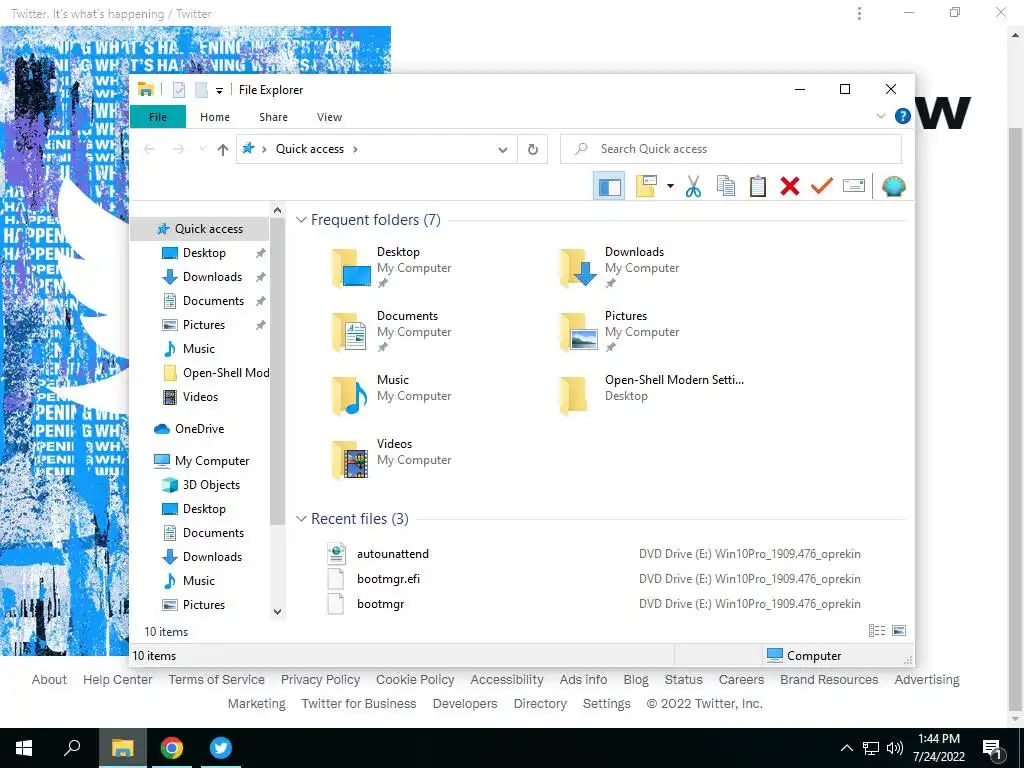The width and height of the screenshot is (1024, 768).
Task: Select OneDrive in navigation pane
Action: [200, 429]
